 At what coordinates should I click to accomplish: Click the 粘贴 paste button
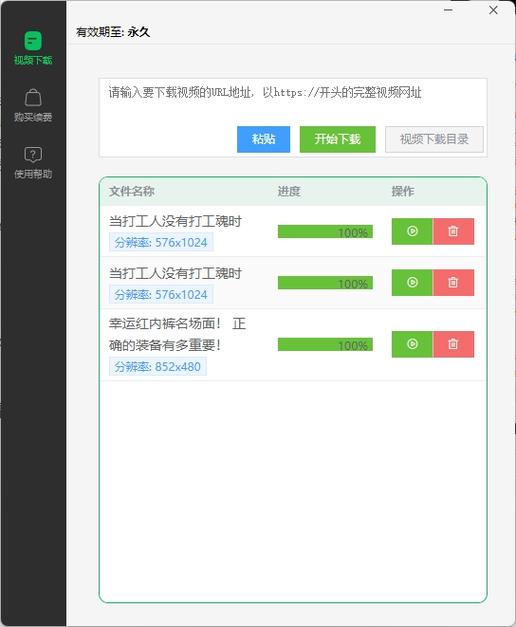click(x=263, y=139)
